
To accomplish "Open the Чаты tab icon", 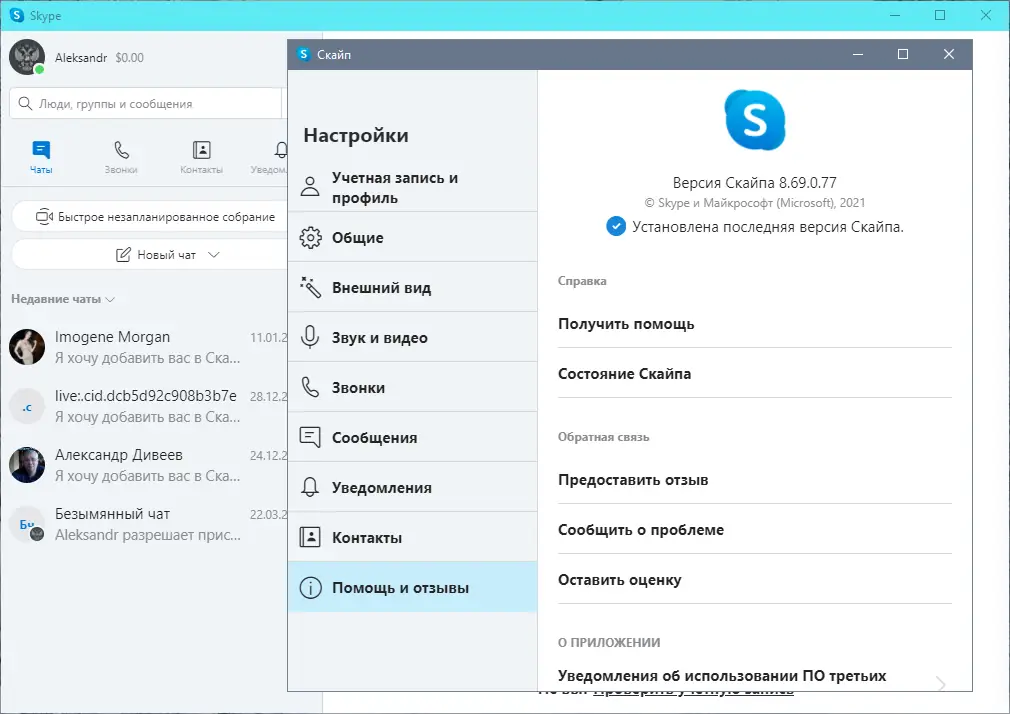I will click(41, 150).
